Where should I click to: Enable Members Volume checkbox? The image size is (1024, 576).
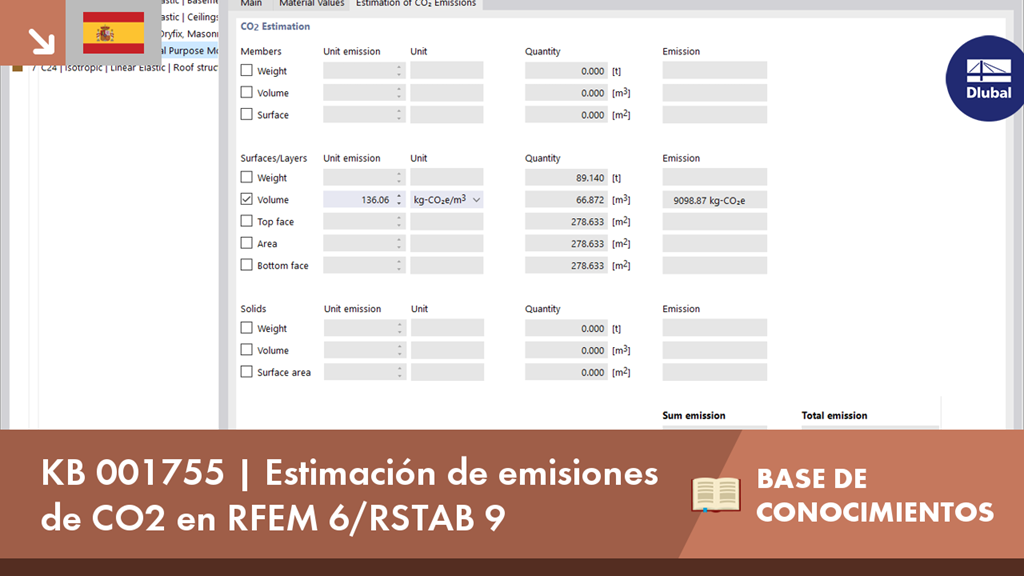246,92
